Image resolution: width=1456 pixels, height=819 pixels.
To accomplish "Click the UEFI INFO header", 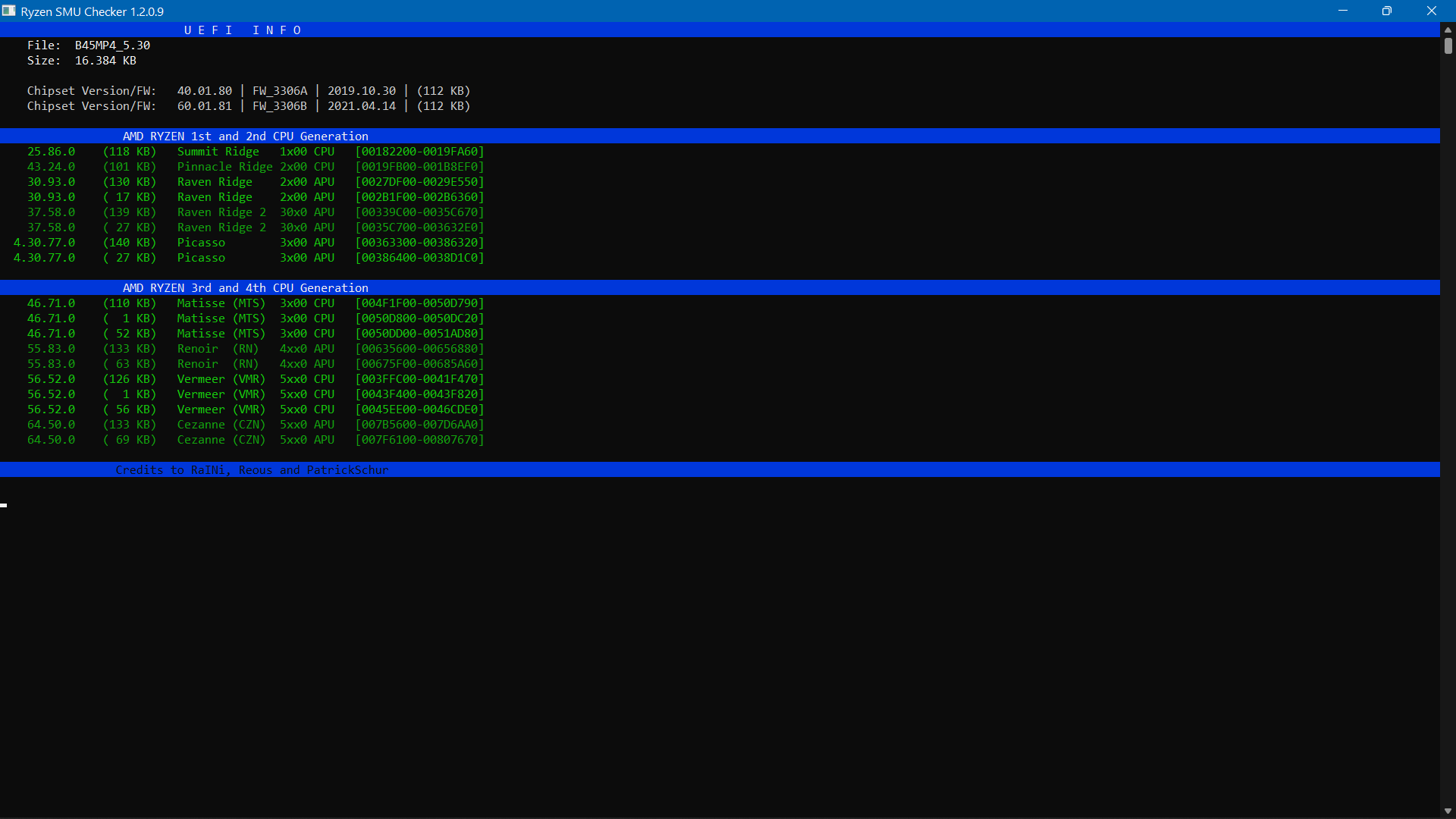I will (243, 30).
